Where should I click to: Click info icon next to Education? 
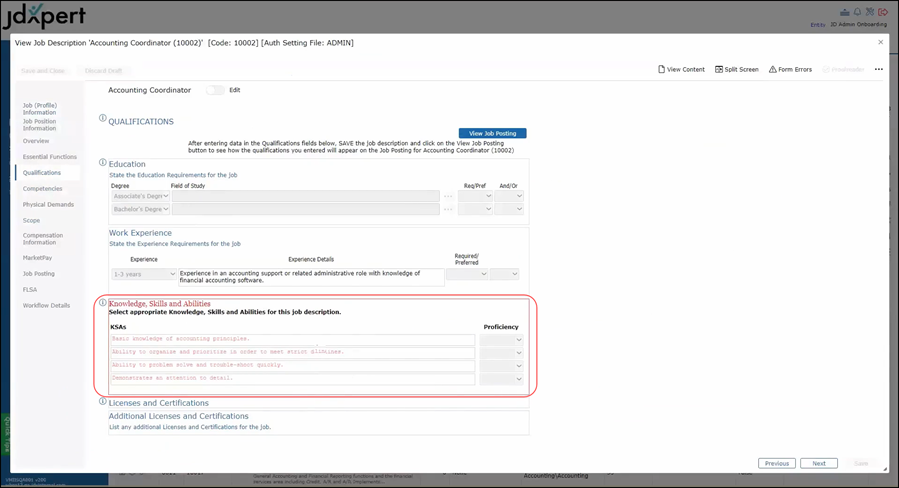[x=102, y=162]
